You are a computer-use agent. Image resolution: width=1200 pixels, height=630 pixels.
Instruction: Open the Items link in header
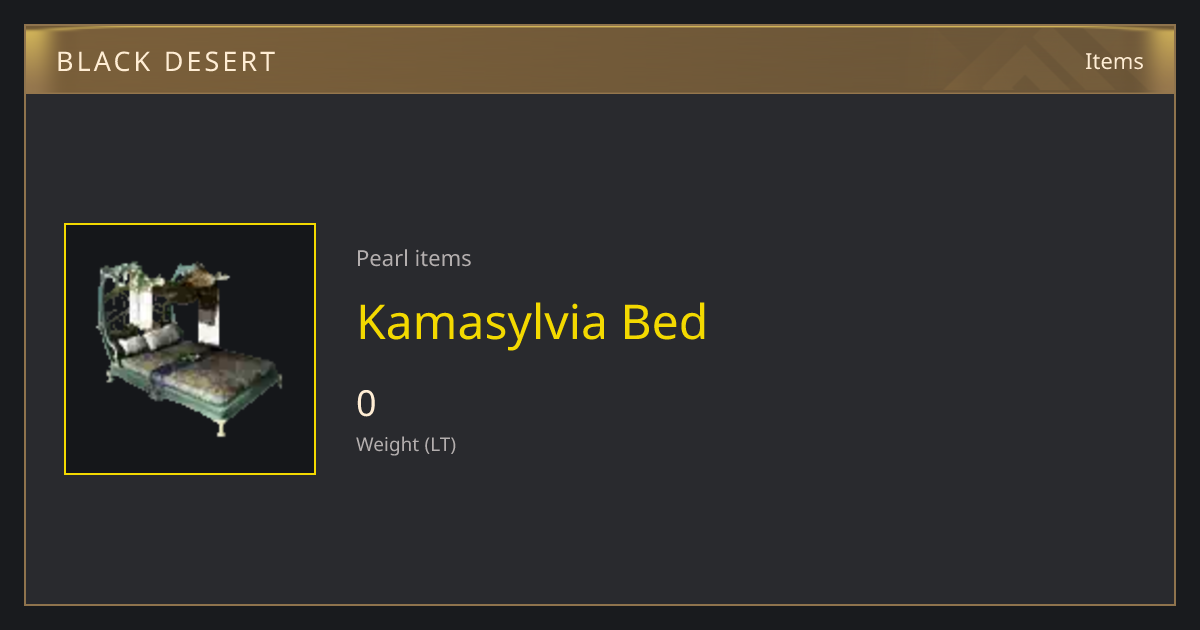pyautogui.click(x=1114, y=62)
